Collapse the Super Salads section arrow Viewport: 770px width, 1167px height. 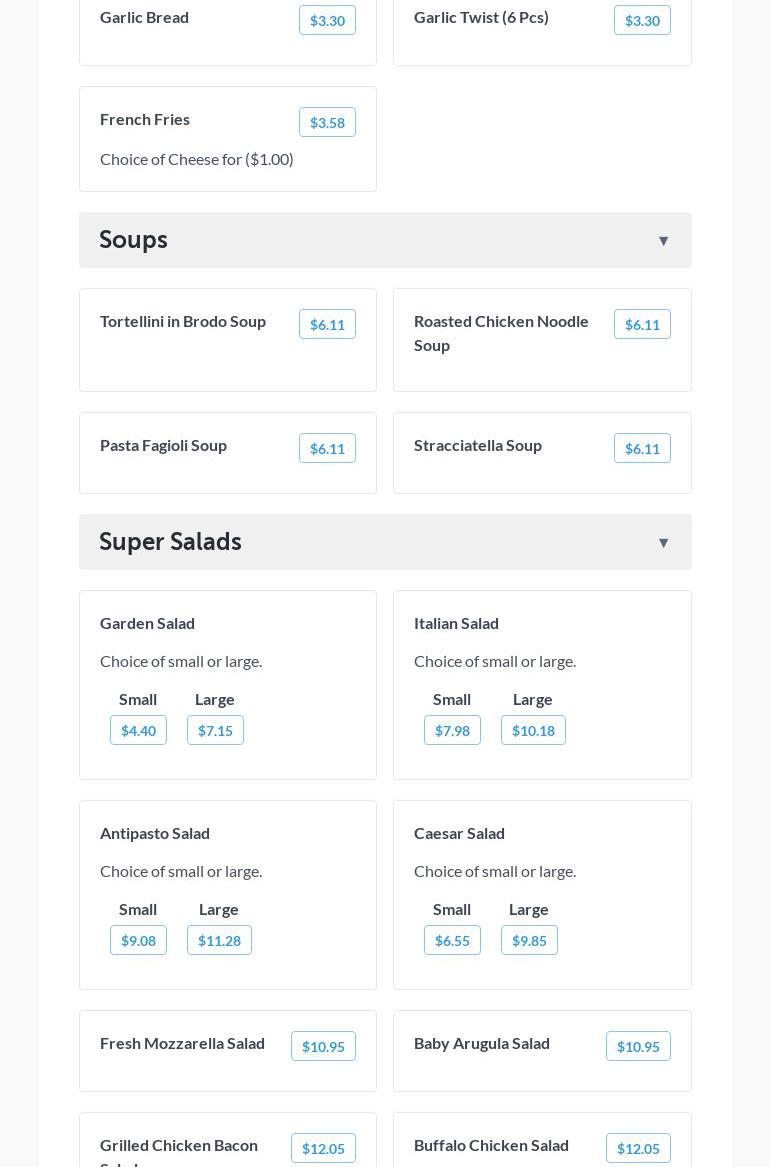pos(663,543)
